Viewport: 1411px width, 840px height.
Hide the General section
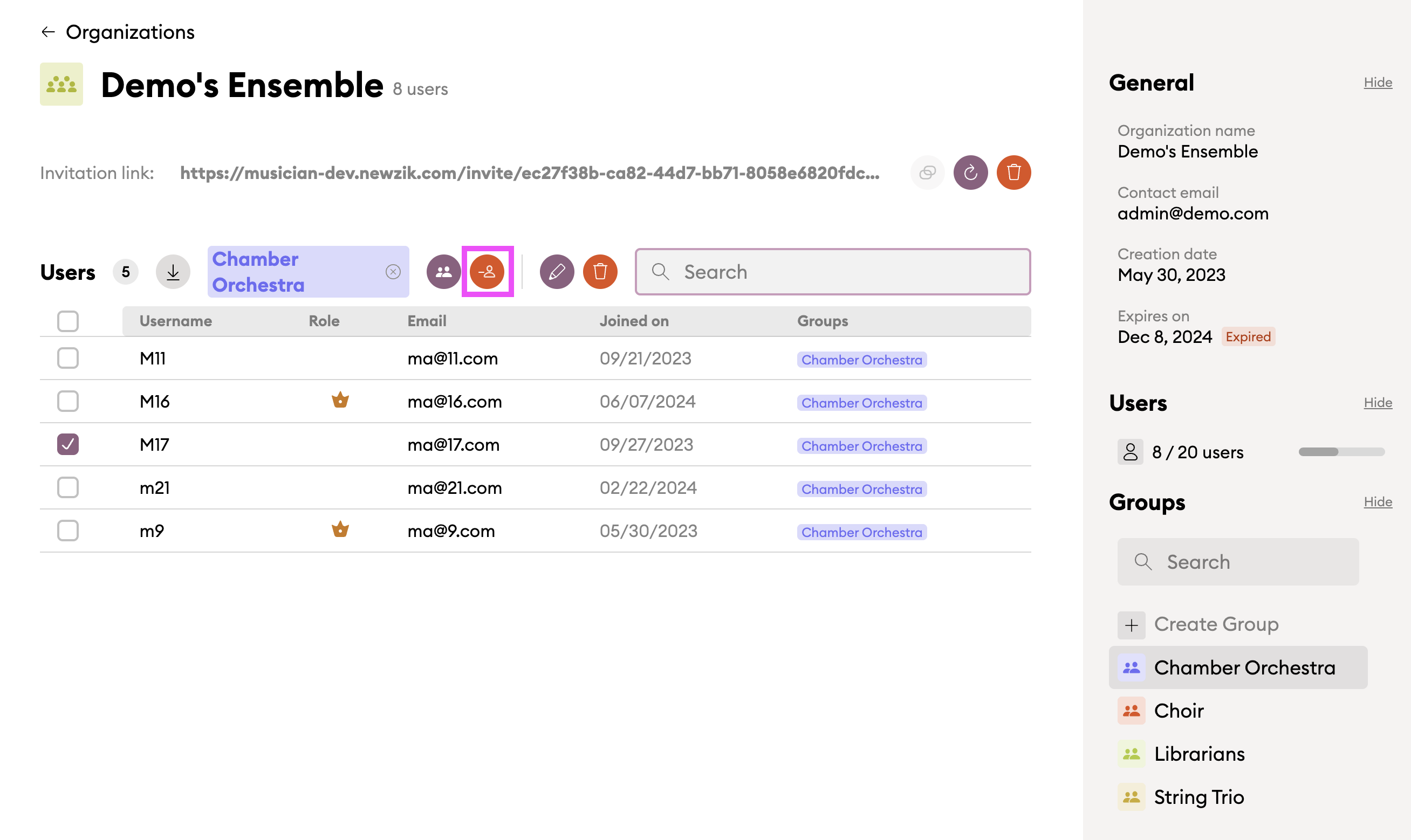tap(1377, 82)
